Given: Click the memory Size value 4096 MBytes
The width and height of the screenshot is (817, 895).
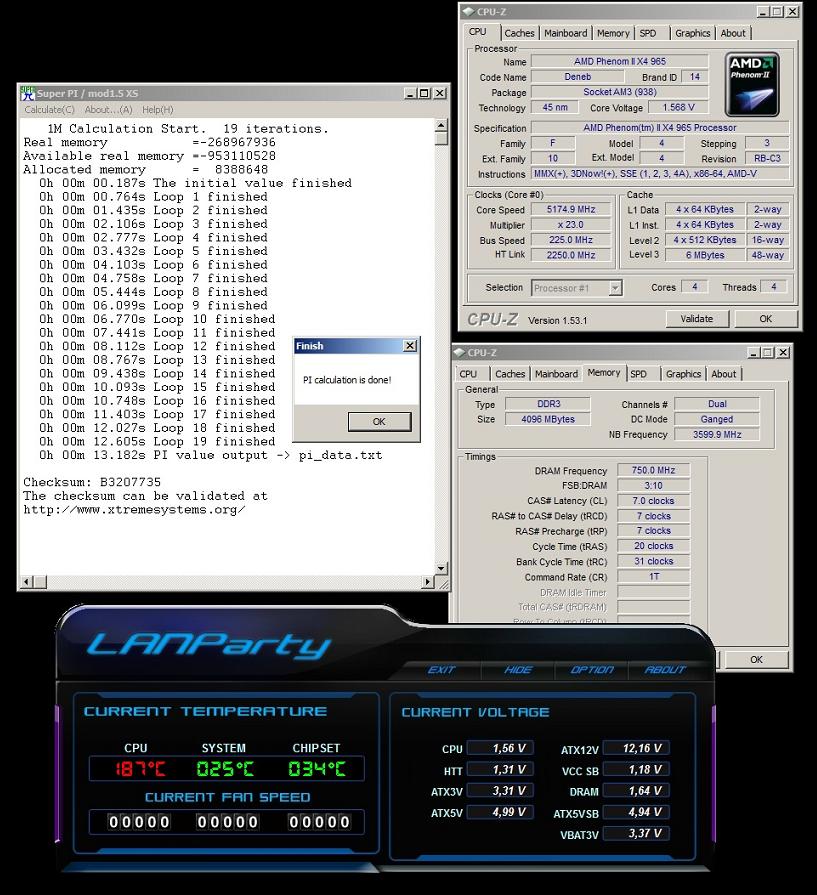Looking at the screenshot, I should pos(548,419).
